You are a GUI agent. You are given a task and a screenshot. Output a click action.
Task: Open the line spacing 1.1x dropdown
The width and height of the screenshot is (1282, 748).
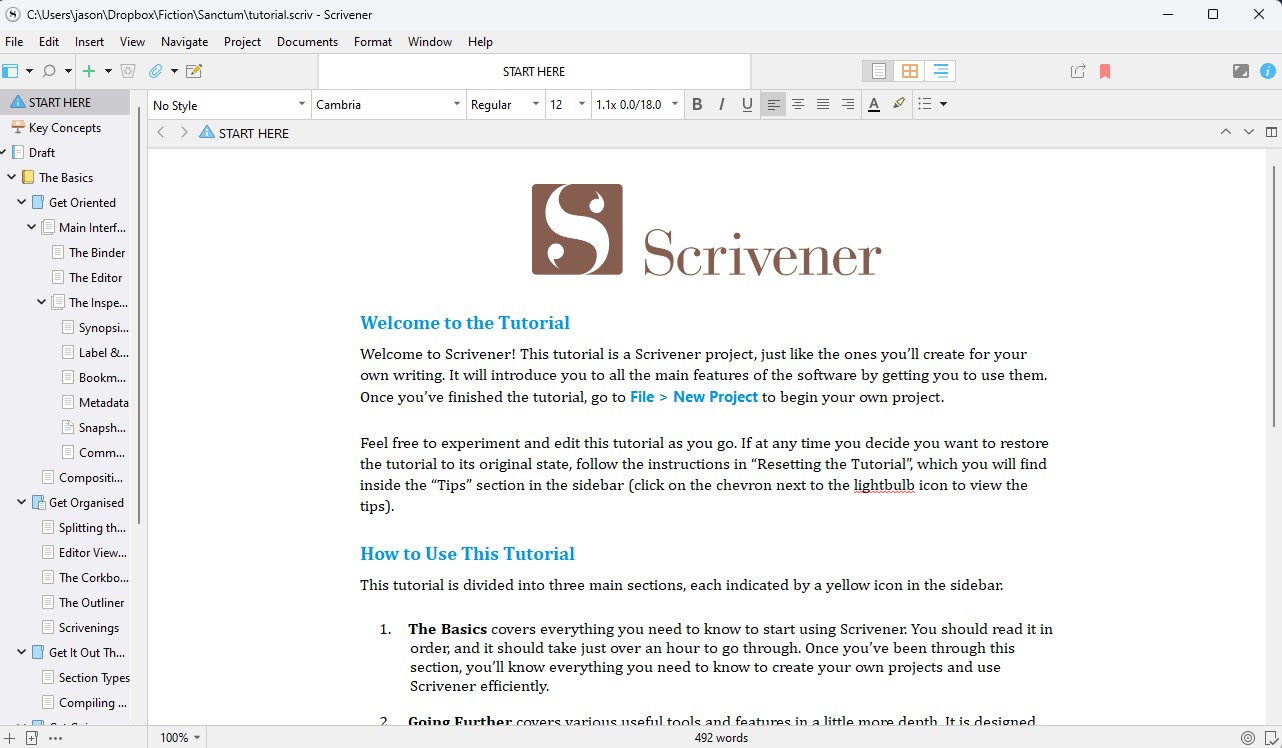tap(637, 104)
